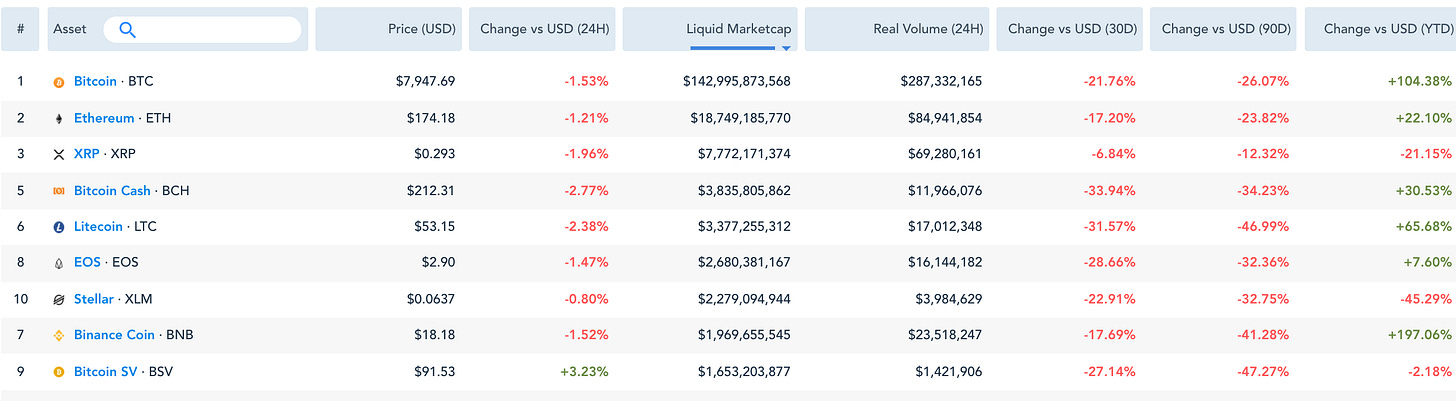Select Bitcoin SV 90D change -47.27%
1456x401 pixels.
pyautogui.click(x=1265, y=370)
